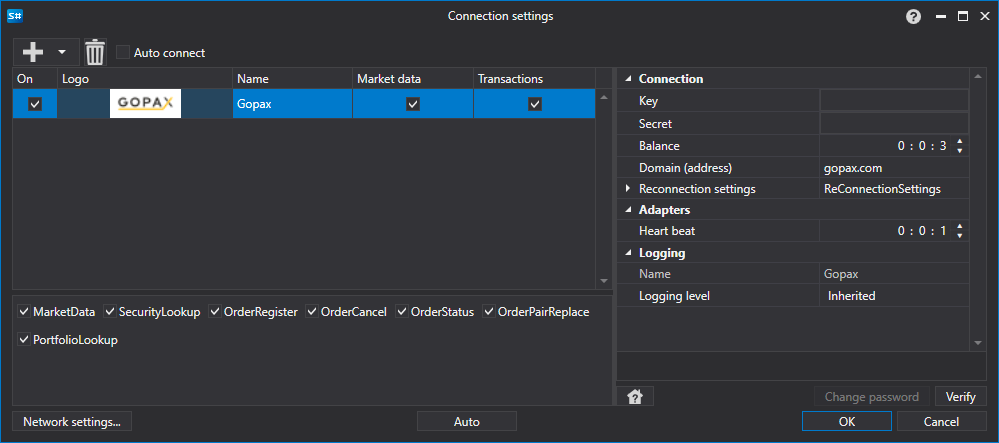Open Network settings

point(71,421)
